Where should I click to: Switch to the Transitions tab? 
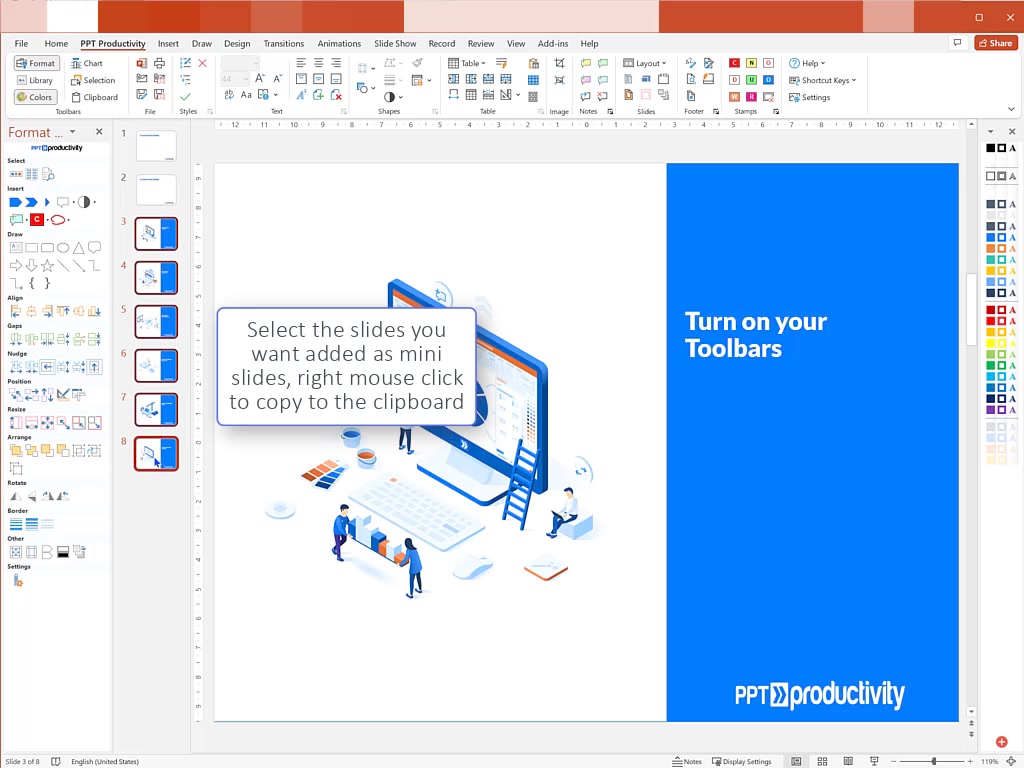click(283, 44)
